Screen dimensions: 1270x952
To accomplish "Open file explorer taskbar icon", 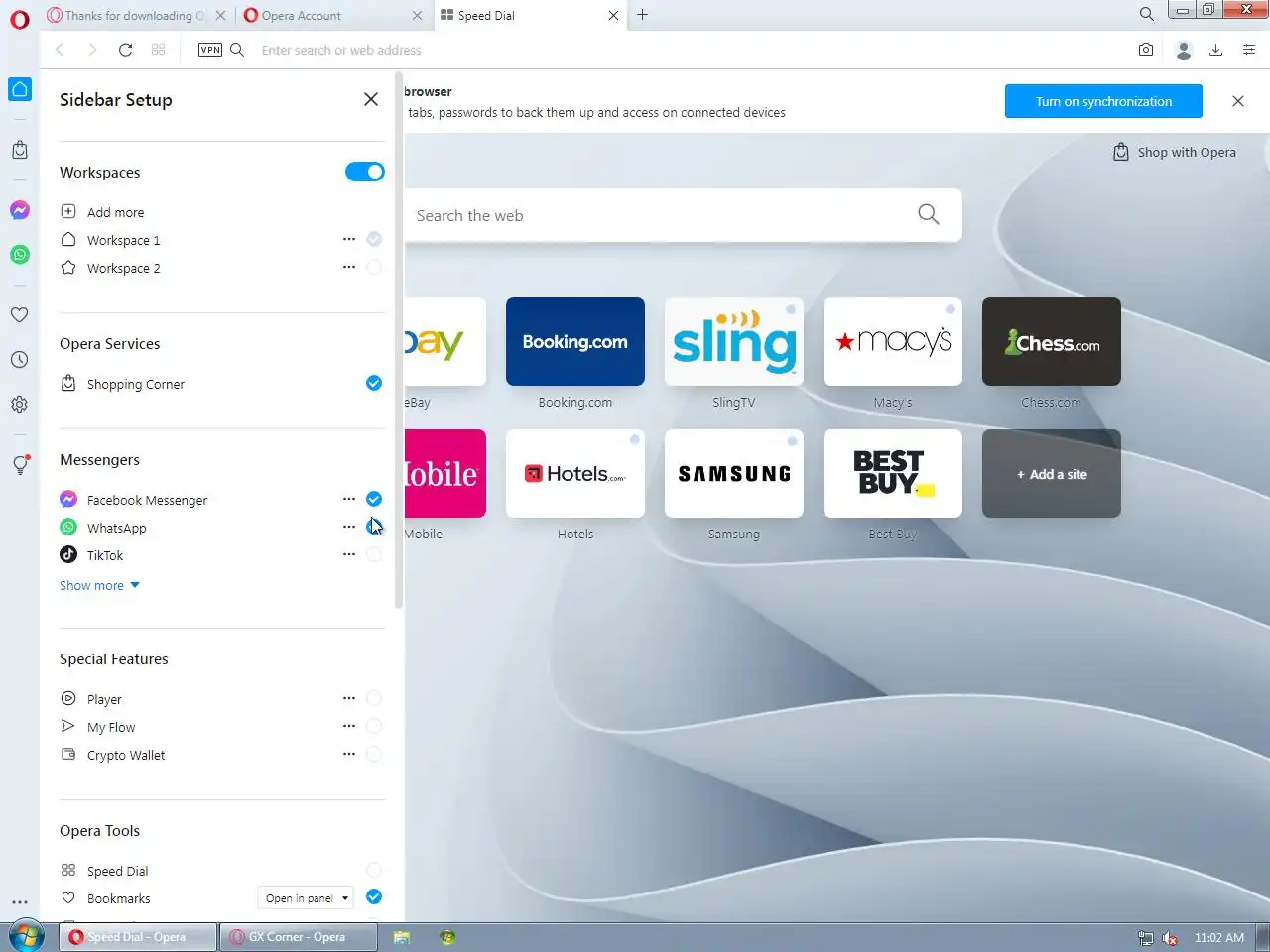I will 402,937.
